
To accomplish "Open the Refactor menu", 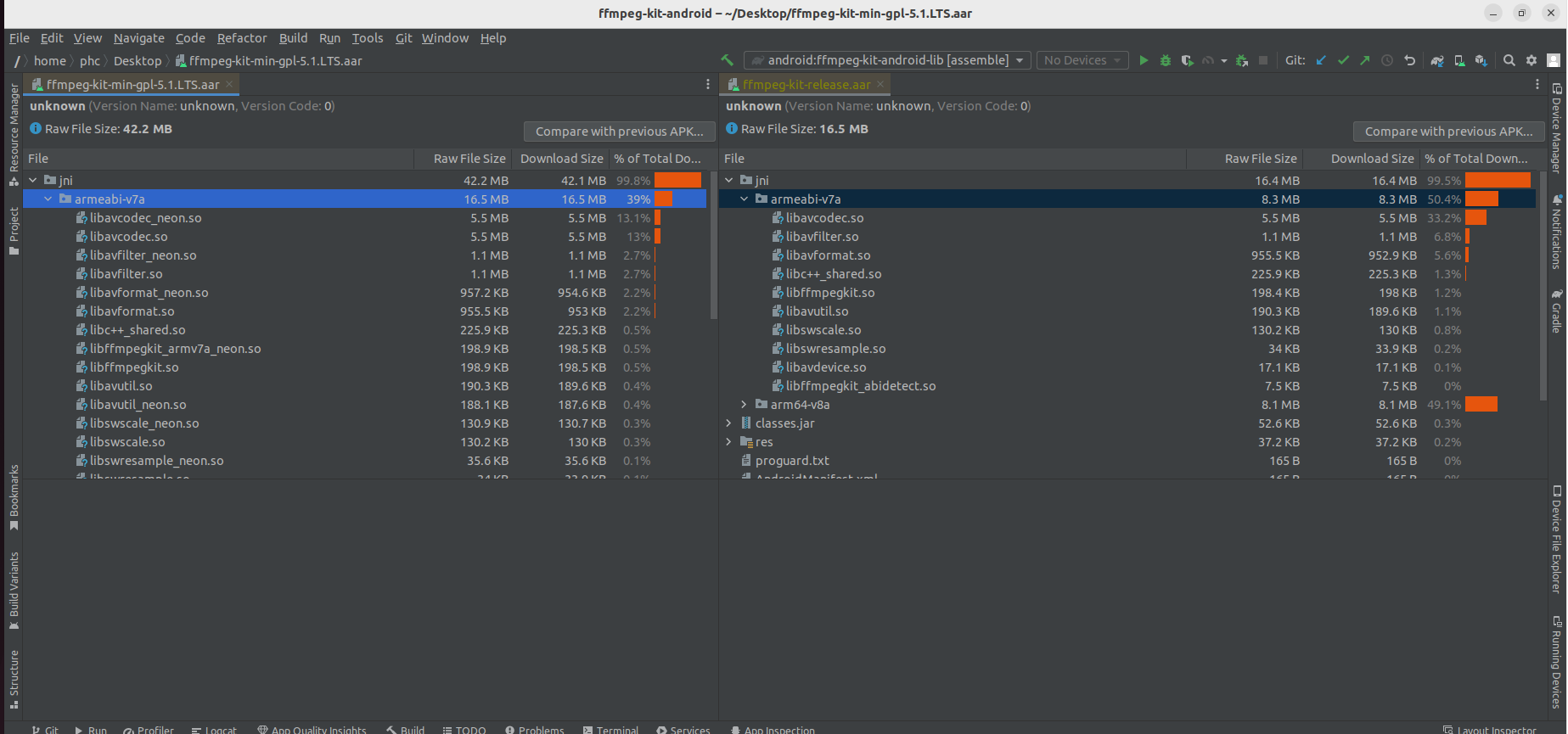I will 242,38.
